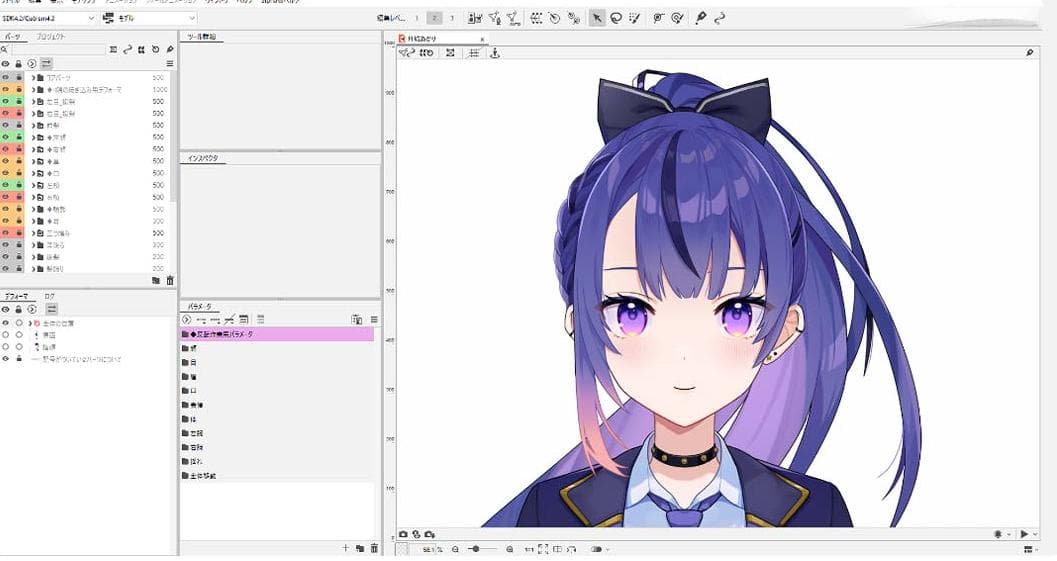Click the trash icon in the Parts panel
This screenshot has height=561, width=1057.
coord(170,280)
